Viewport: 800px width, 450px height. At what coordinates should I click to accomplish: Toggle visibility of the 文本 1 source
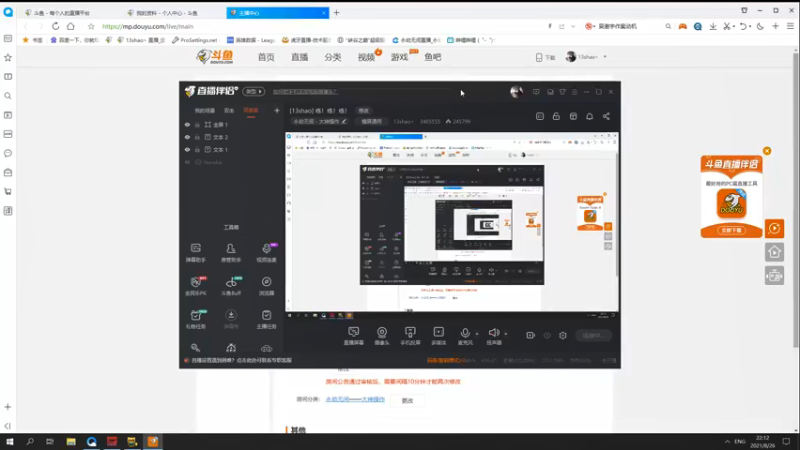coord(187,149)
